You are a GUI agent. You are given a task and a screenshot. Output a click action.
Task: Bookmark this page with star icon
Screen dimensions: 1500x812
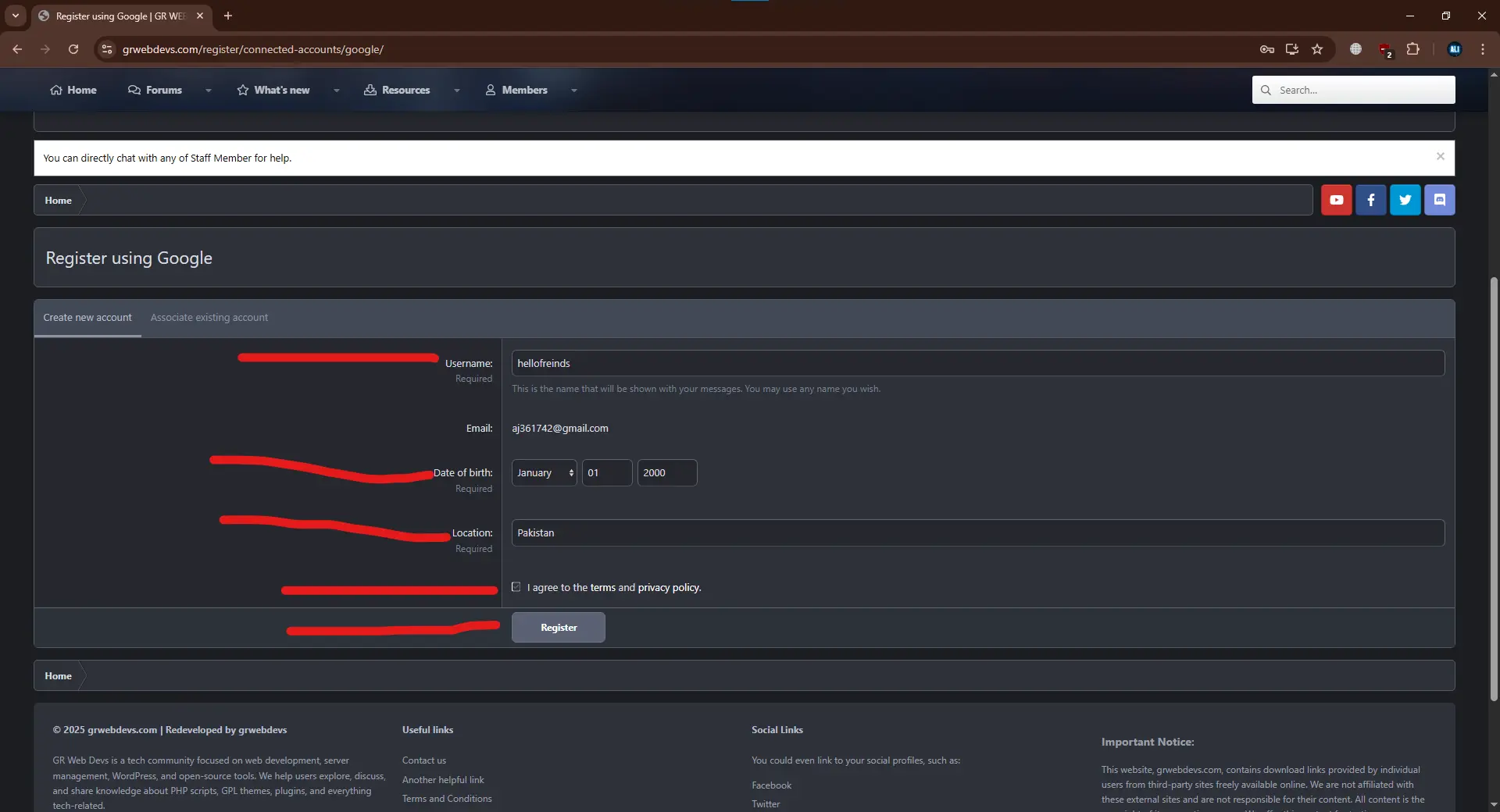click(x=1317, y=49)
